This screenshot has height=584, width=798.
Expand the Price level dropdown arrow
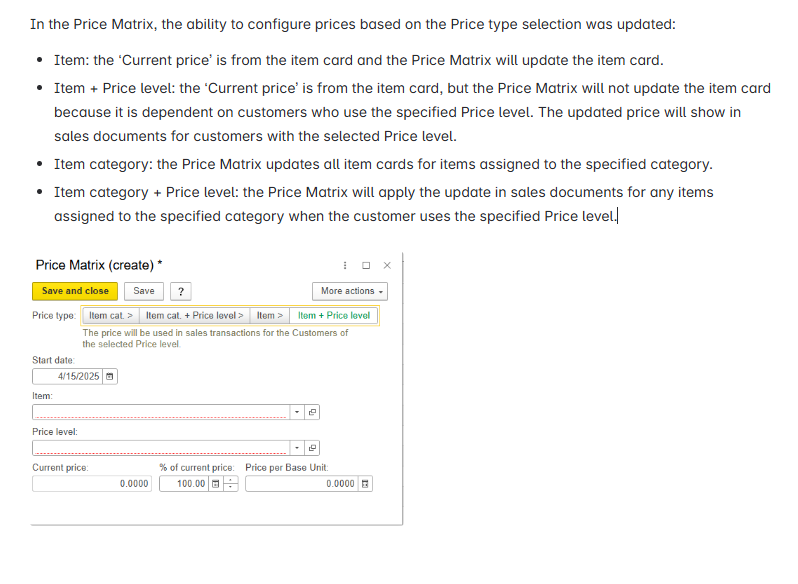[x=297, y=448]
